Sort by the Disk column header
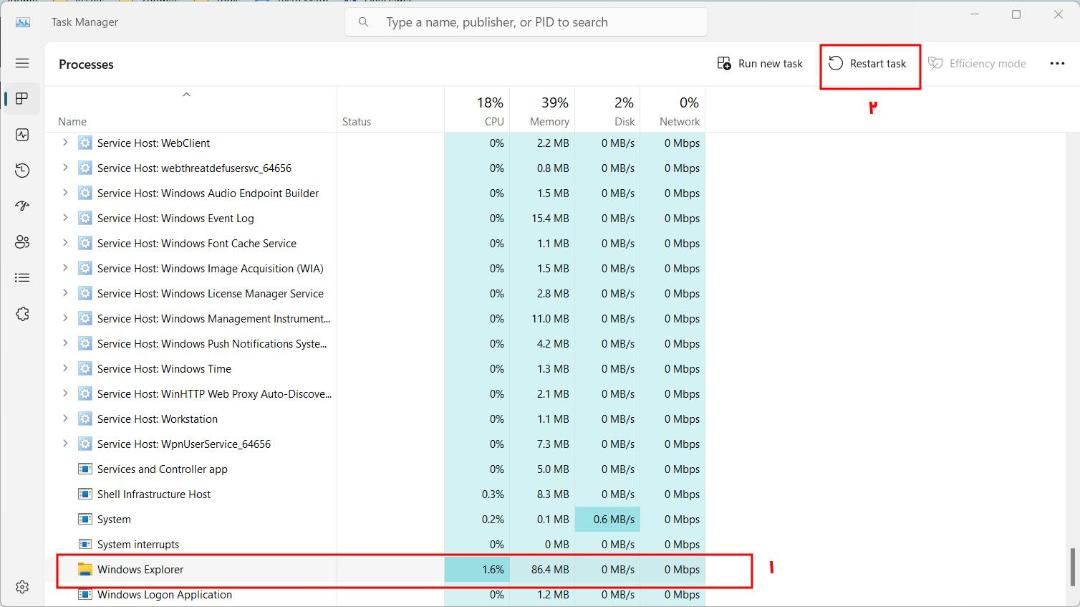Viewport: 1080px width, 607px height. (607, 111)
